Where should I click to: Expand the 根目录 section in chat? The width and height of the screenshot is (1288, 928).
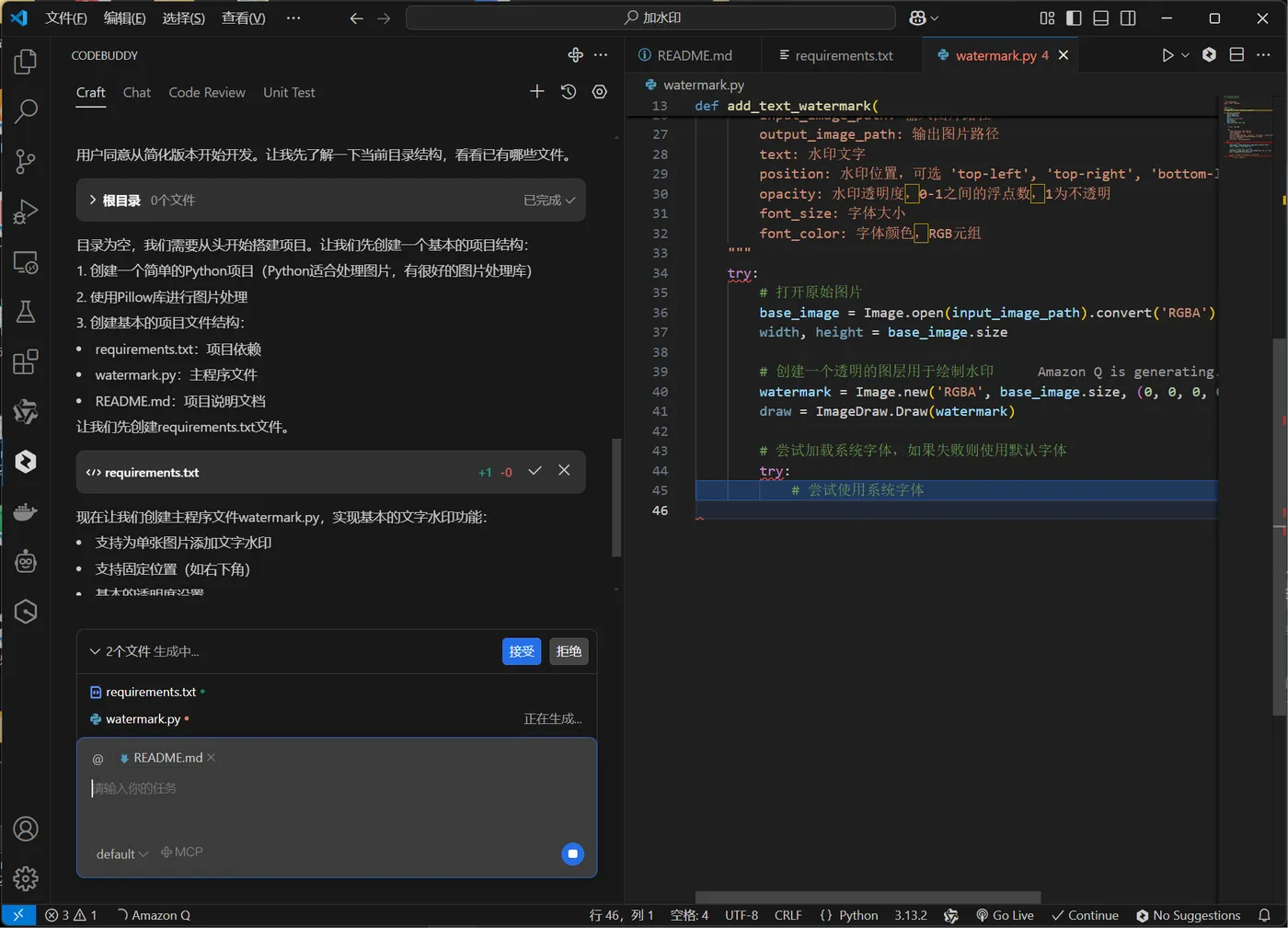(91, 200)
